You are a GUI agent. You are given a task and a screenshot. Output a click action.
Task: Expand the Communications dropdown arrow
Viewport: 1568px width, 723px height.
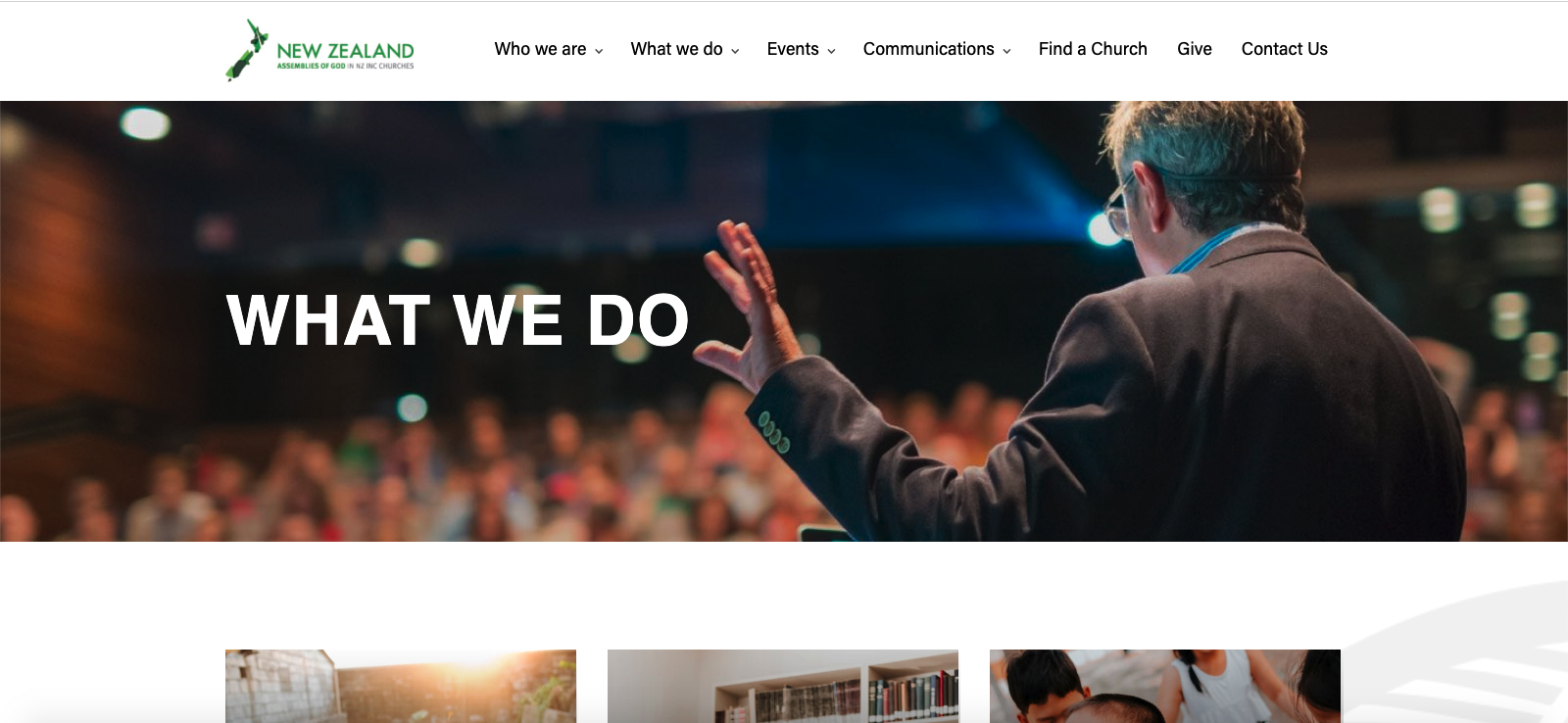tap(1006, 51)
